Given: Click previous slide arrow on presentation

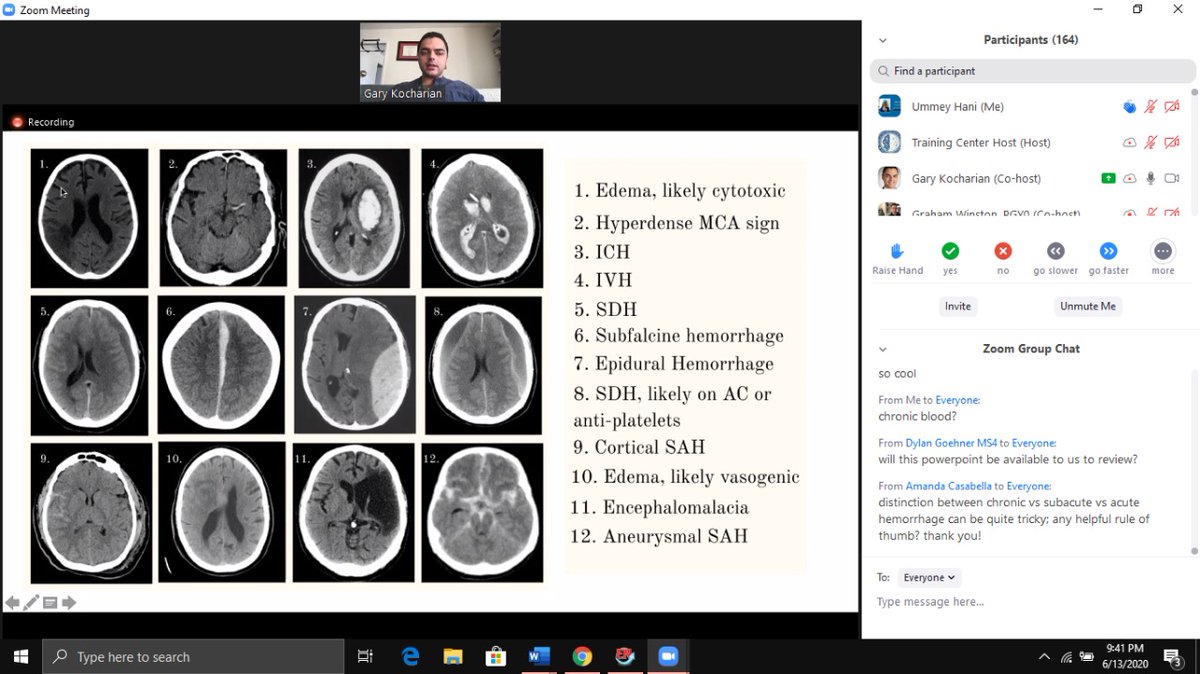Looking at the screenshot, I should [x=12, y=602].
